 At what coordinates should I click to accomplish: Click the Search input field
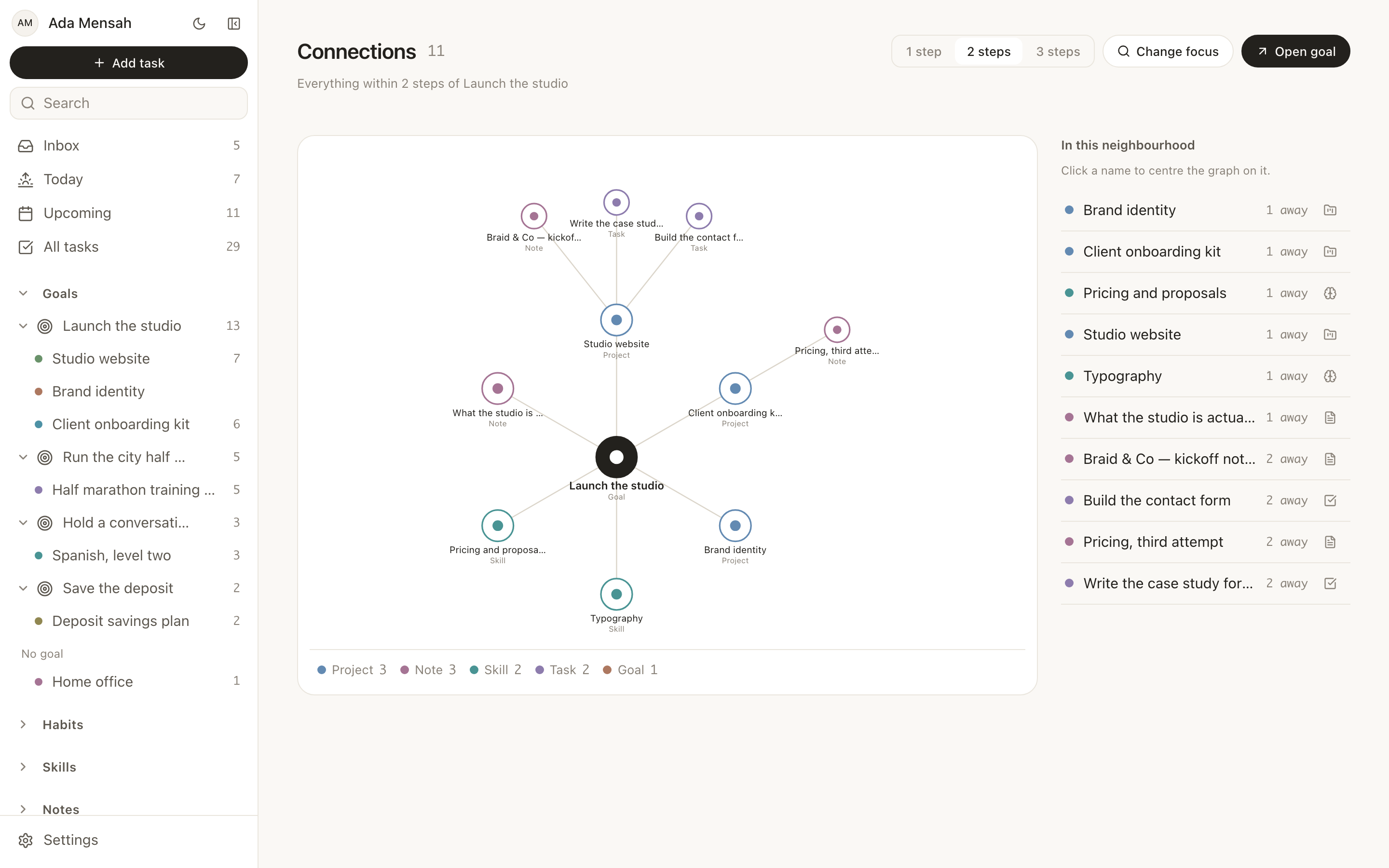click(x=129, y=103)
